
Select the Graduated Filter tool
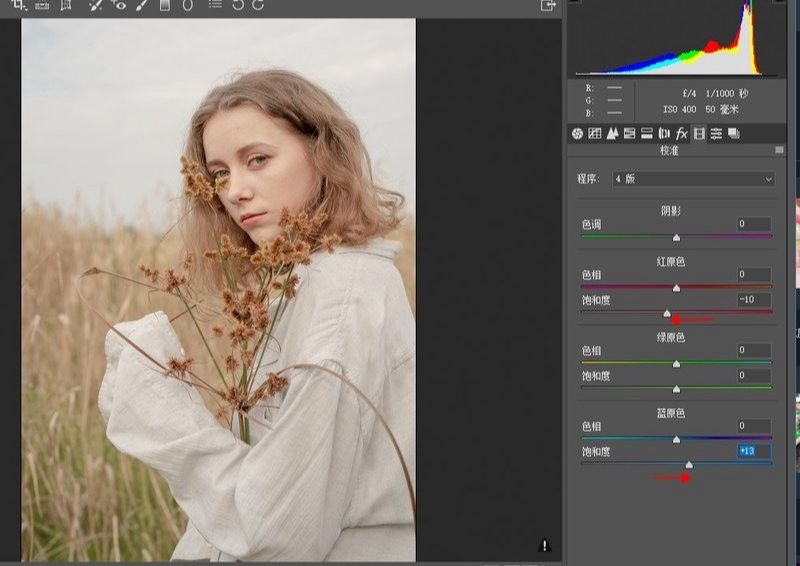coord(165,5)
